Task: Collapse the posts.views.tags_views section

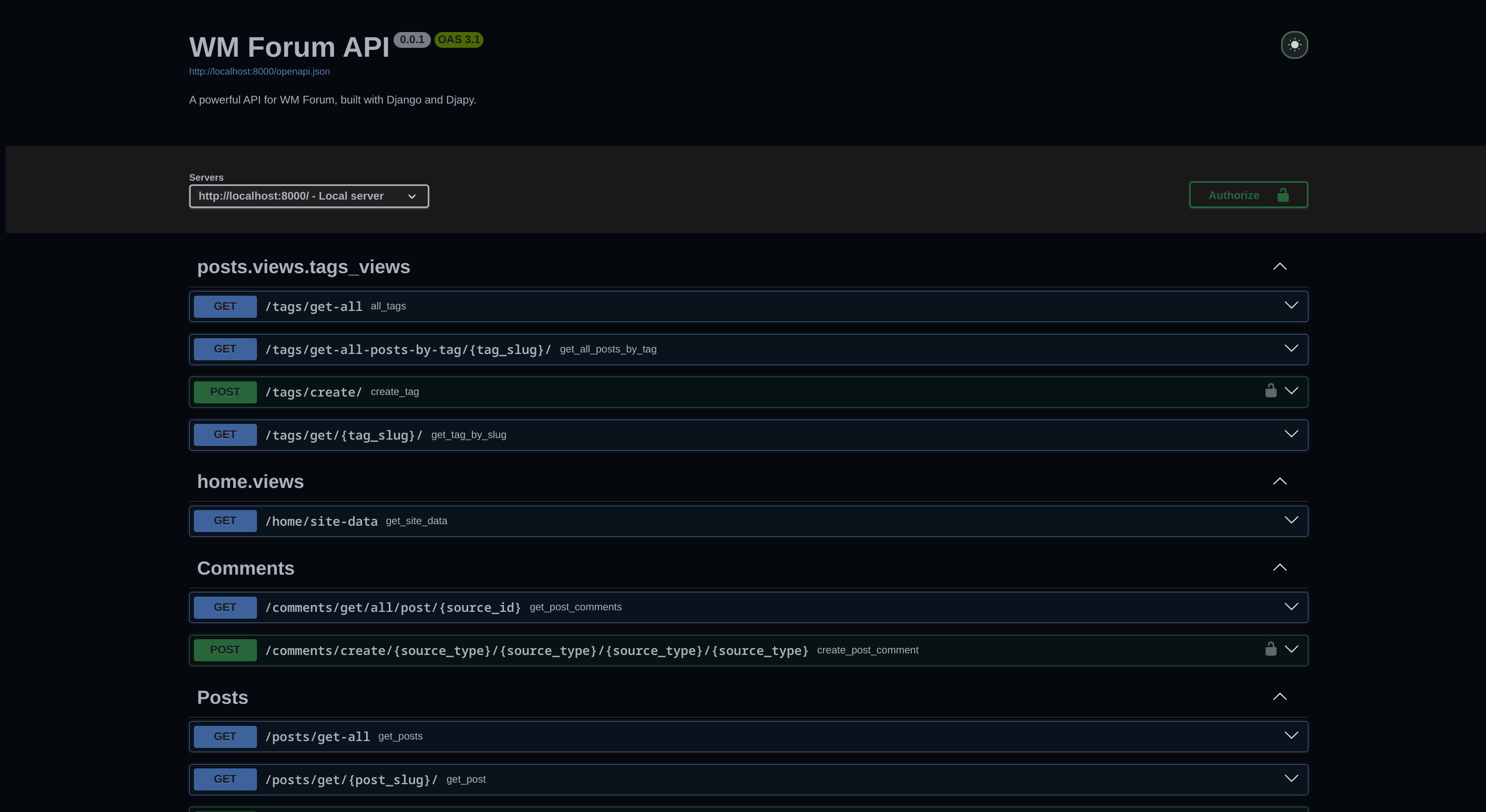Action: 1279,266
